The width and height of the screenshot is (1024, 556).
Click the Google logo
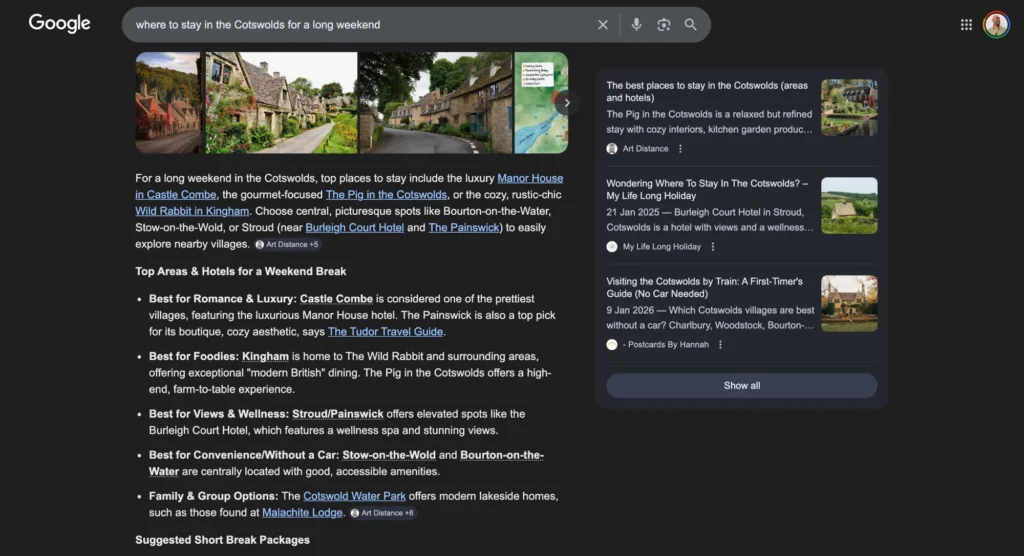click(x=59, y=24)
